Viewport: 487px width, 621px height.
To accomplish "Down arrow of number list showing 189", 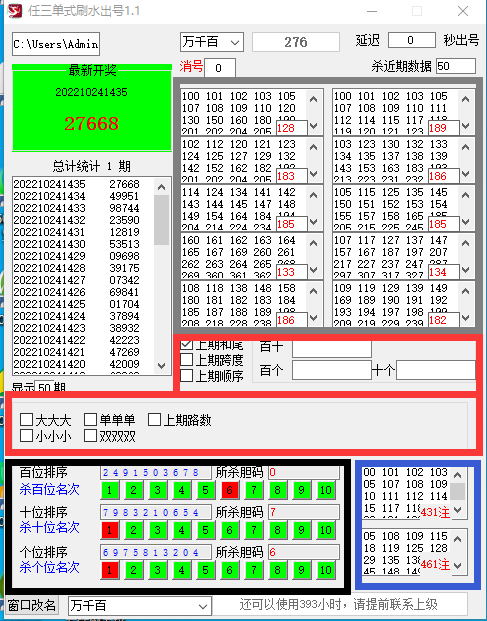I will tap(466, 126).
